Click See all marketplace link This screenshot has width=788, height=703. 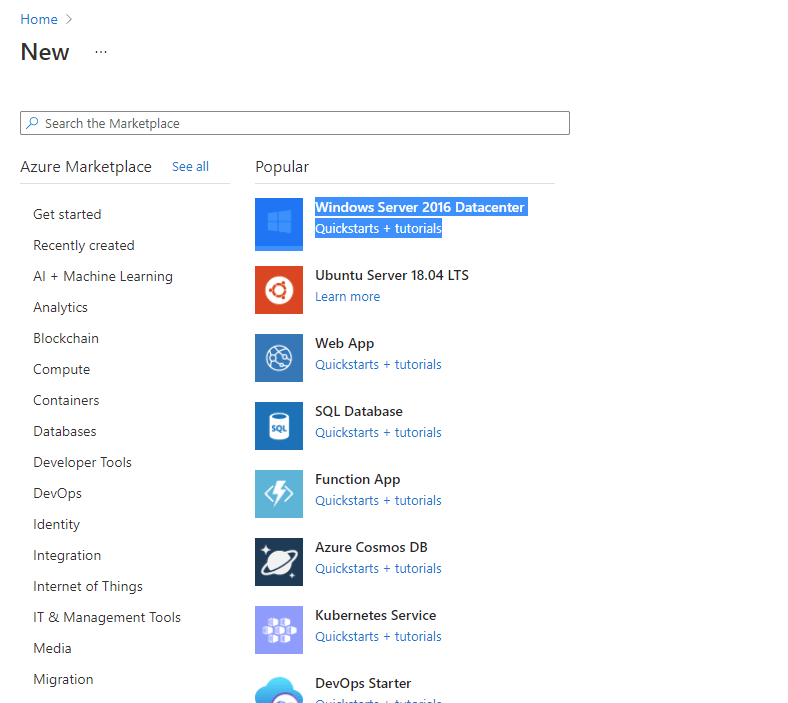tap(190, 166)
